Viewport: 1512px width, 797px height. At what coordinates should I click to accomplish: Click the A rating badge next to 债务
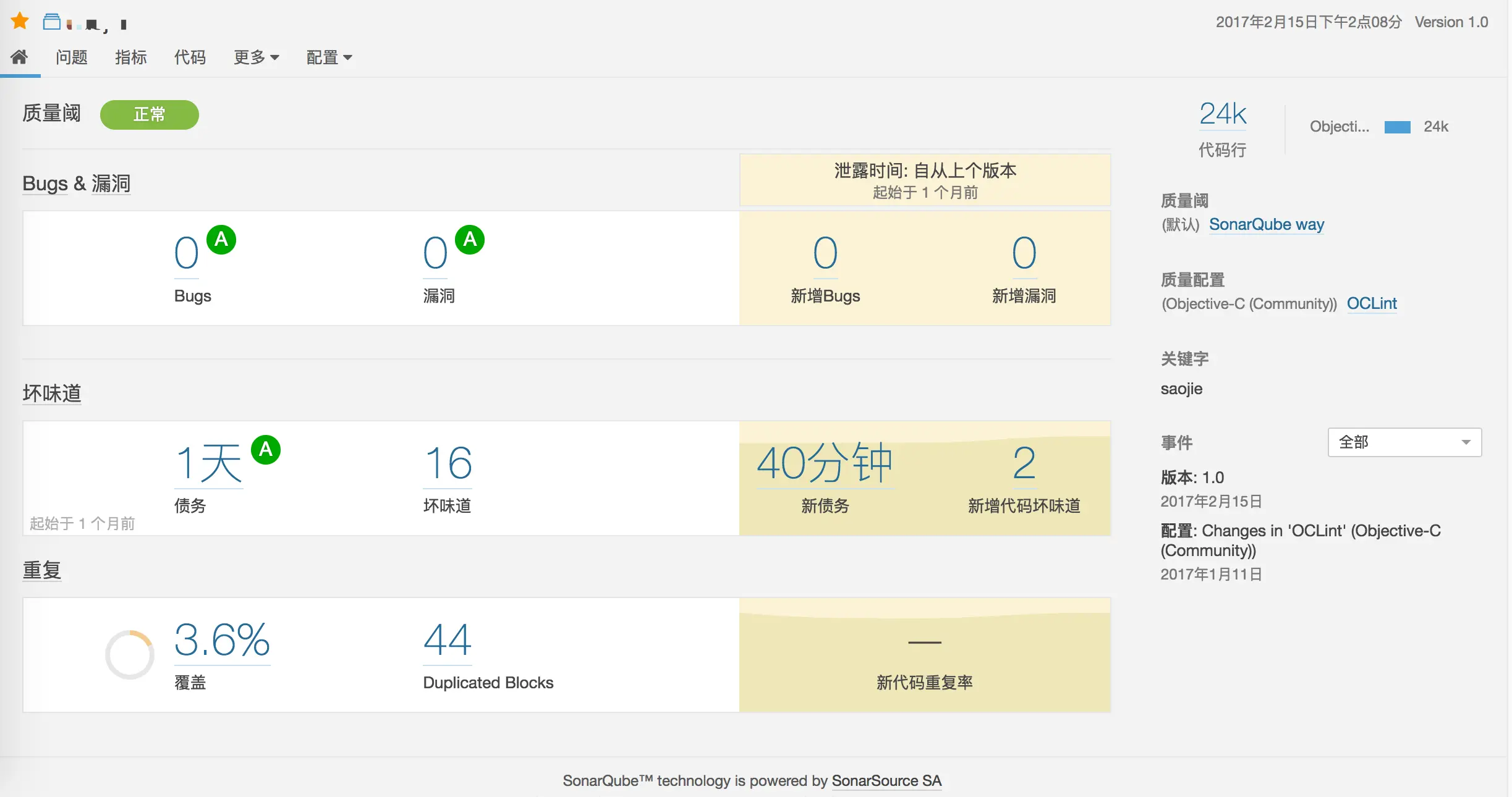[266, 450]
